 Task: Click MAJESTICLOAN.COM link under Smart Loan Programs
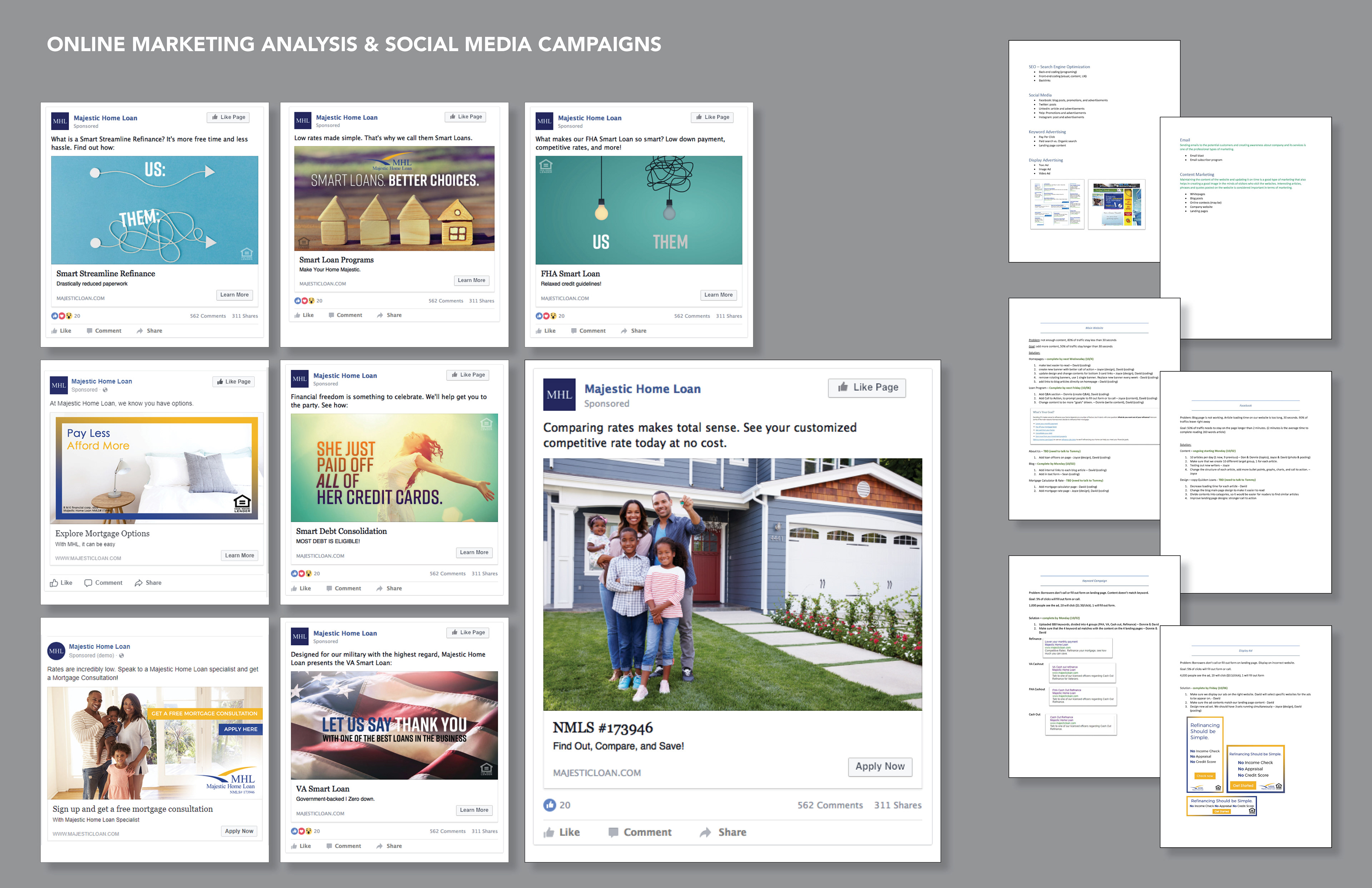[322, 284]
